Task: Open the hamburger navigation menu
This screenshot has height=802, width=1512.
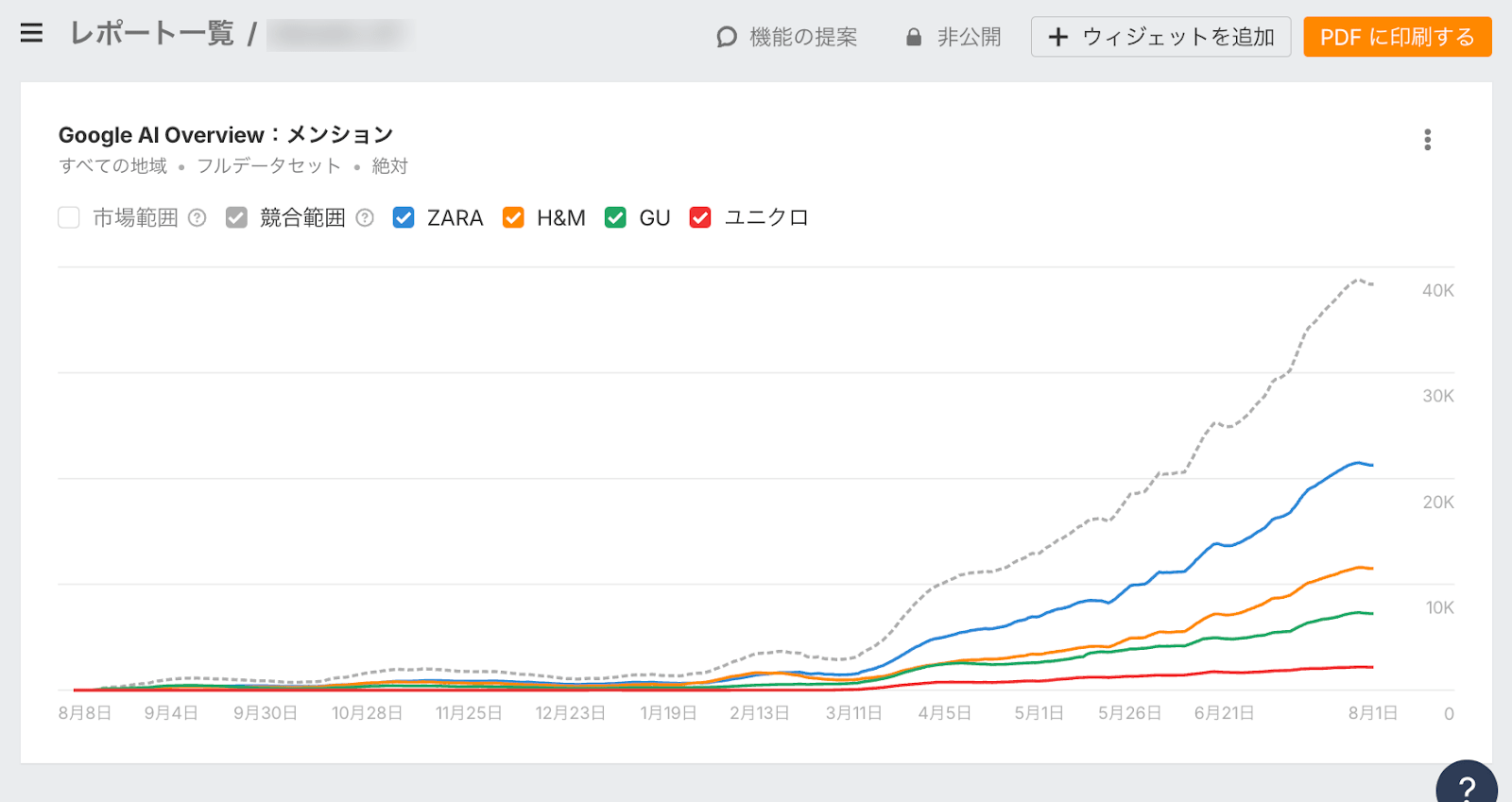Action: click(31, 34)
